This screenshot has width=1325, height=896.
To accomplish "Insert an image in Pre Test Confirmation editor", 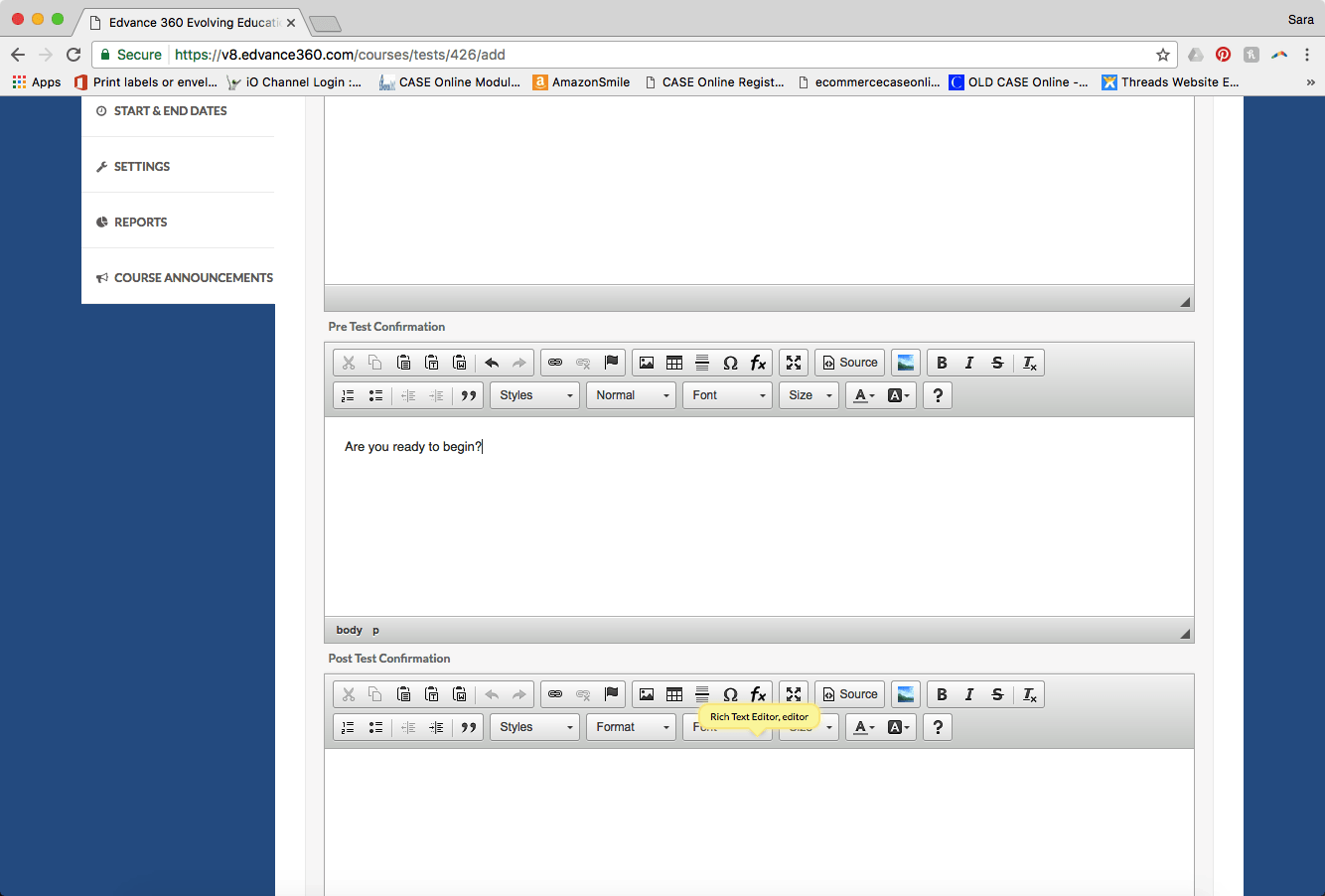I will coord(647,363).
